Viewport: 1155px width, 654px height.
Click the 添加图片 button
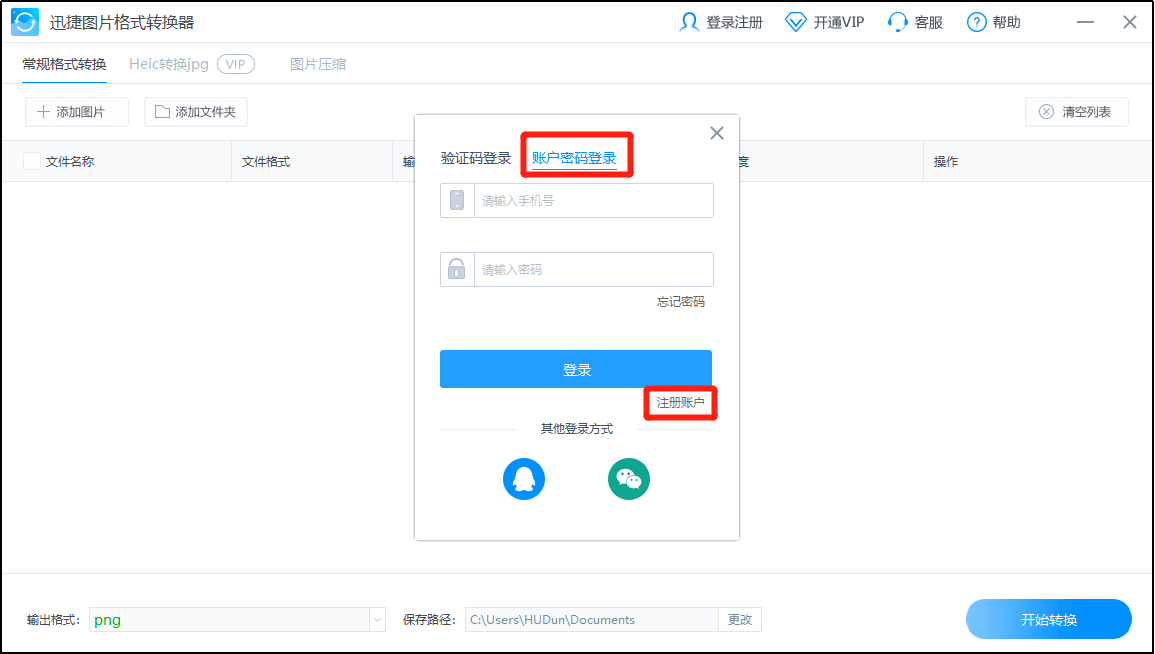point(77,112)
